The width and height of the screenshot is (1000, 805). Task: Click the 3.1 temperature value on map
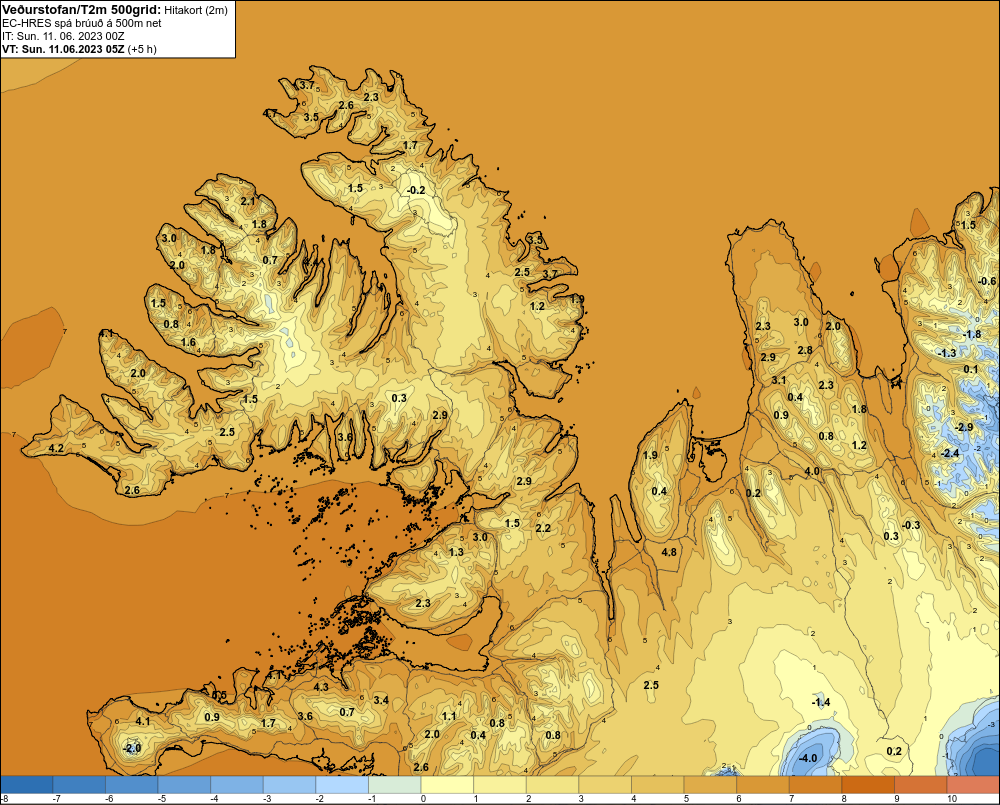coord(779,380)
